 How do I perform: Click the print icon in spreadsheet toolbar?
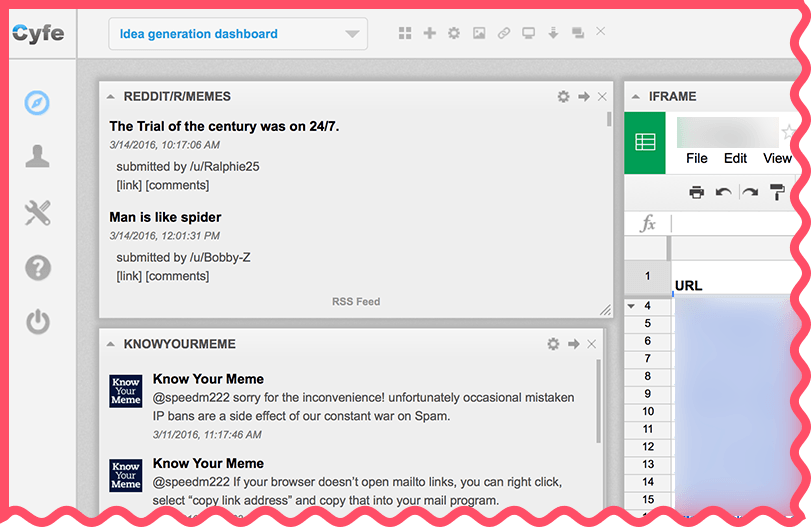[x=697, y=192]
